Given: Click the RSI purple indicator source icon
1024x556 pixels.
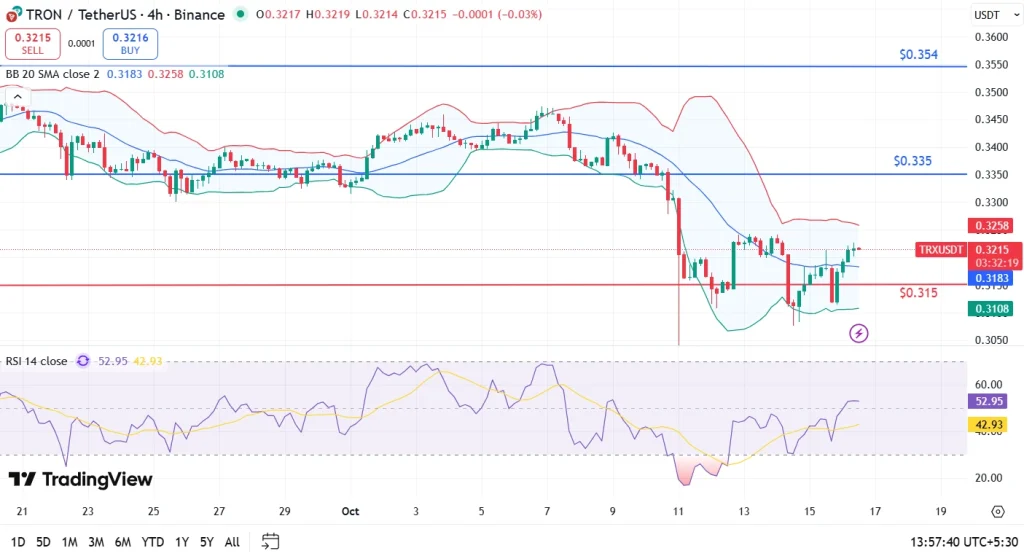Looking at the screenshot, I should tap(83, 361).
